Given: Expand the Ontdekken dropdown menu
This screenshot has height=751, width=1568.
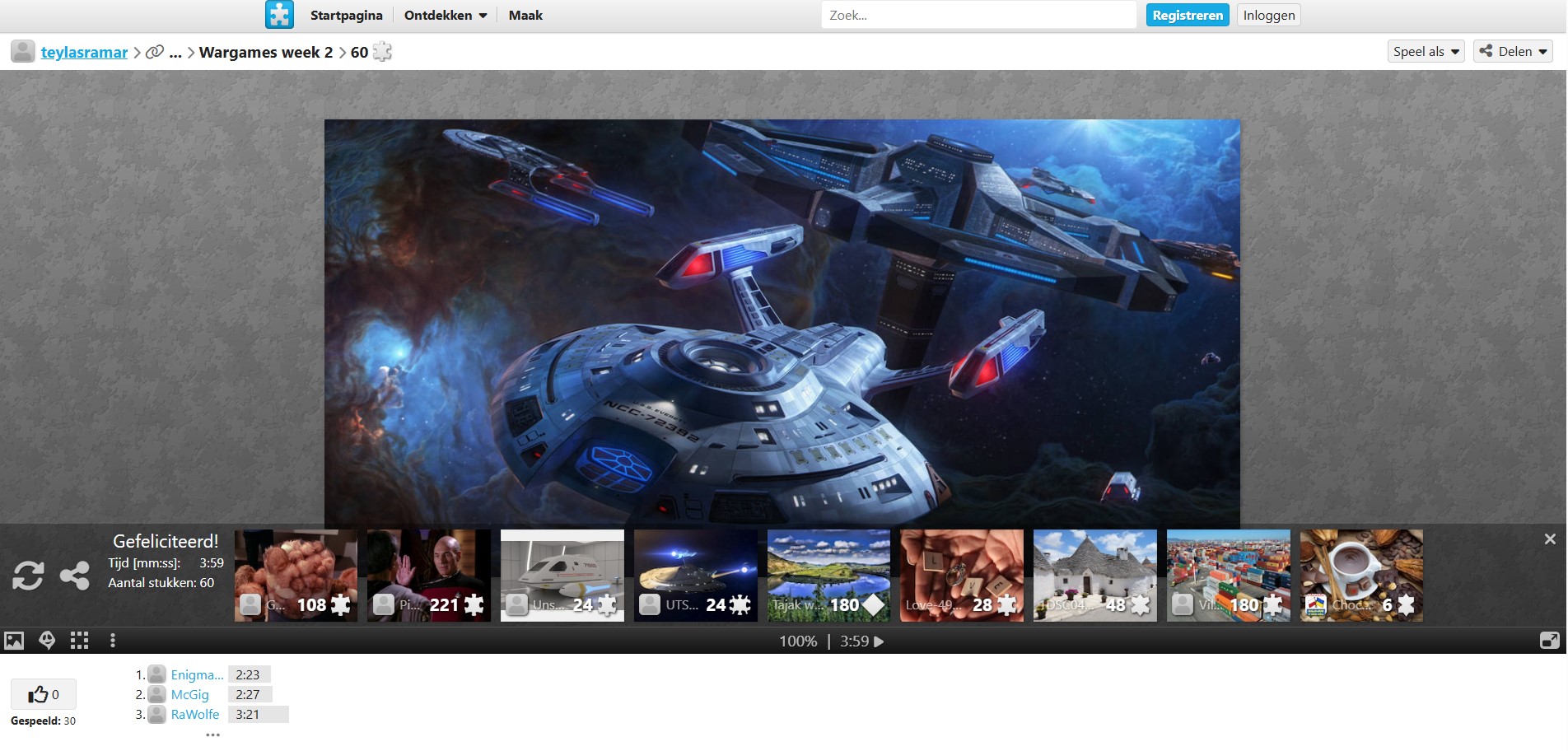Looking at the screenshot, I should [x=446, y=15].
